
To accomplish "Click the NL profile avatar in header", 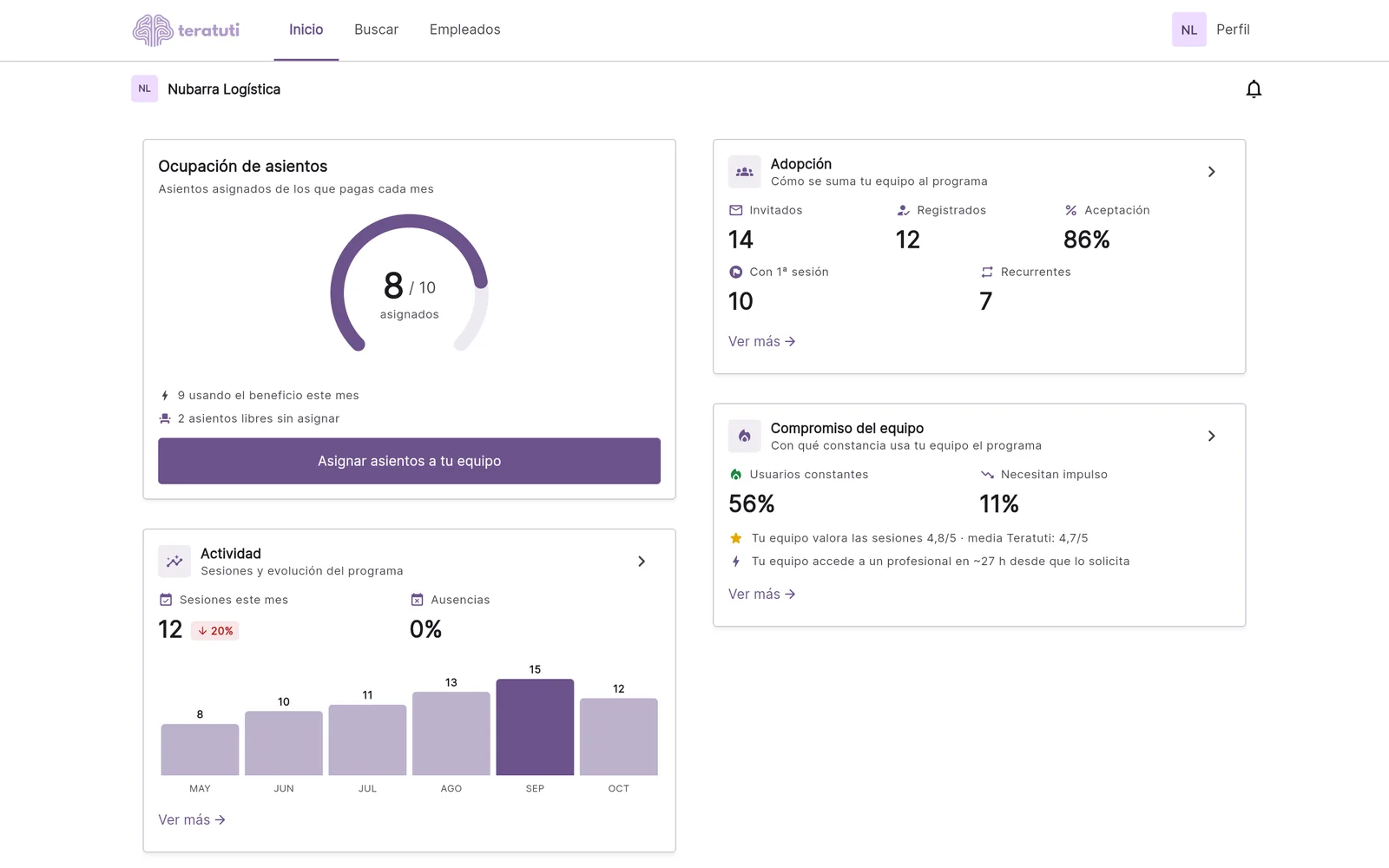I will [x=1188, y=30].
